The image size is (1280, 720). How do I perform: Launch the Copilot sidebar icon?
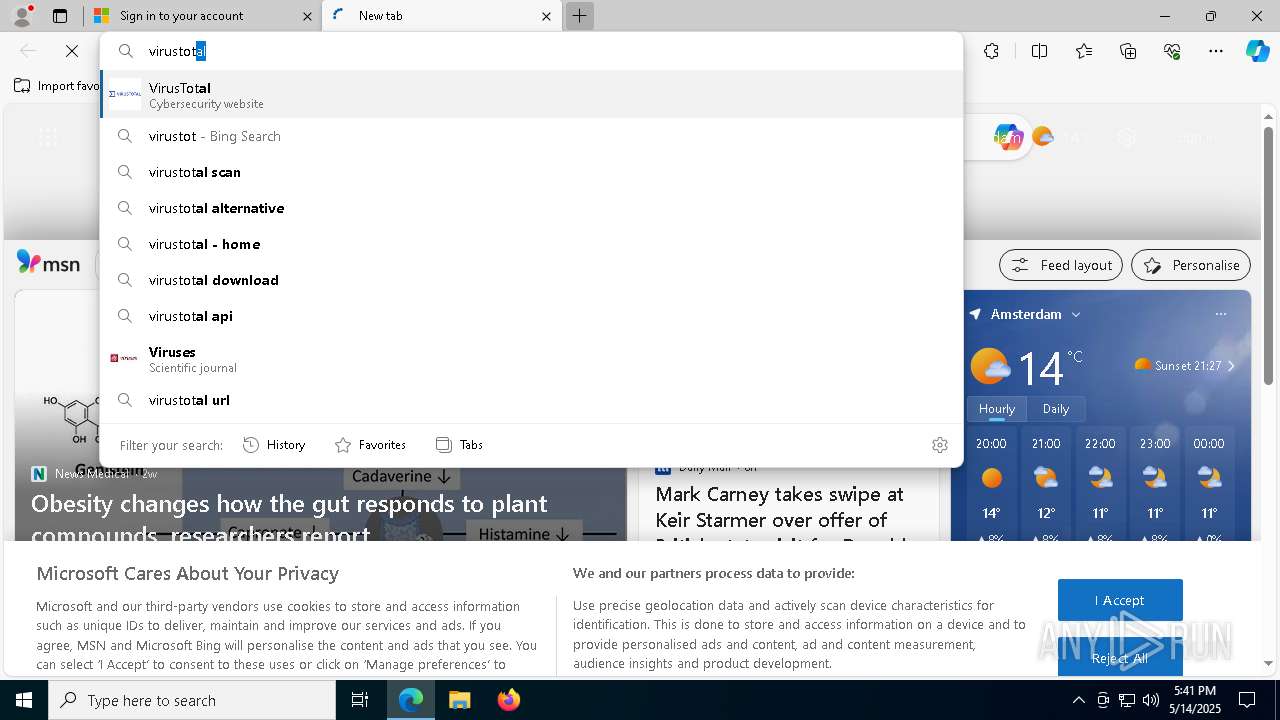[1257, 51]
